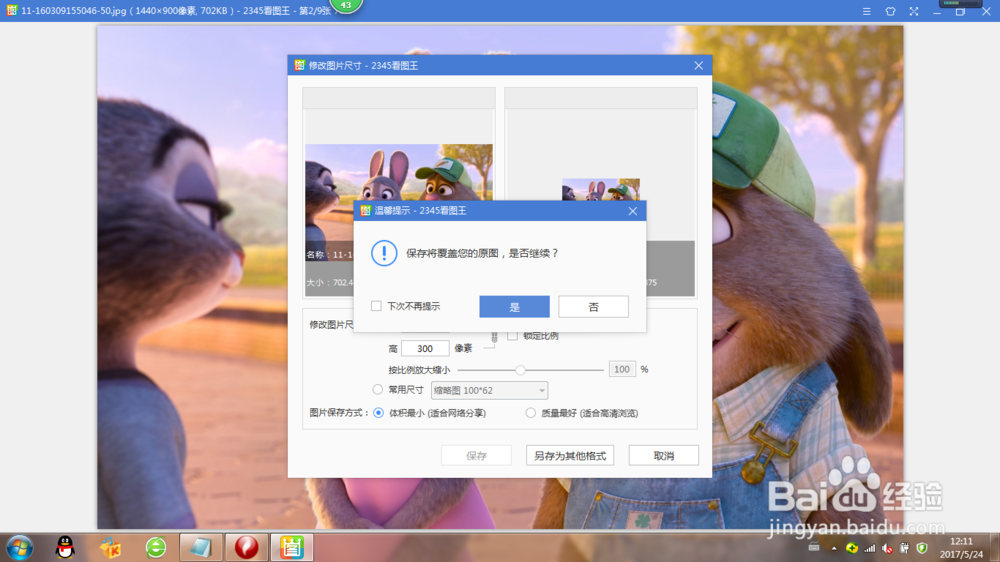Click the keyboard input icon in the tray
This screenshot has width=1000, height=562.
[814, 548]
